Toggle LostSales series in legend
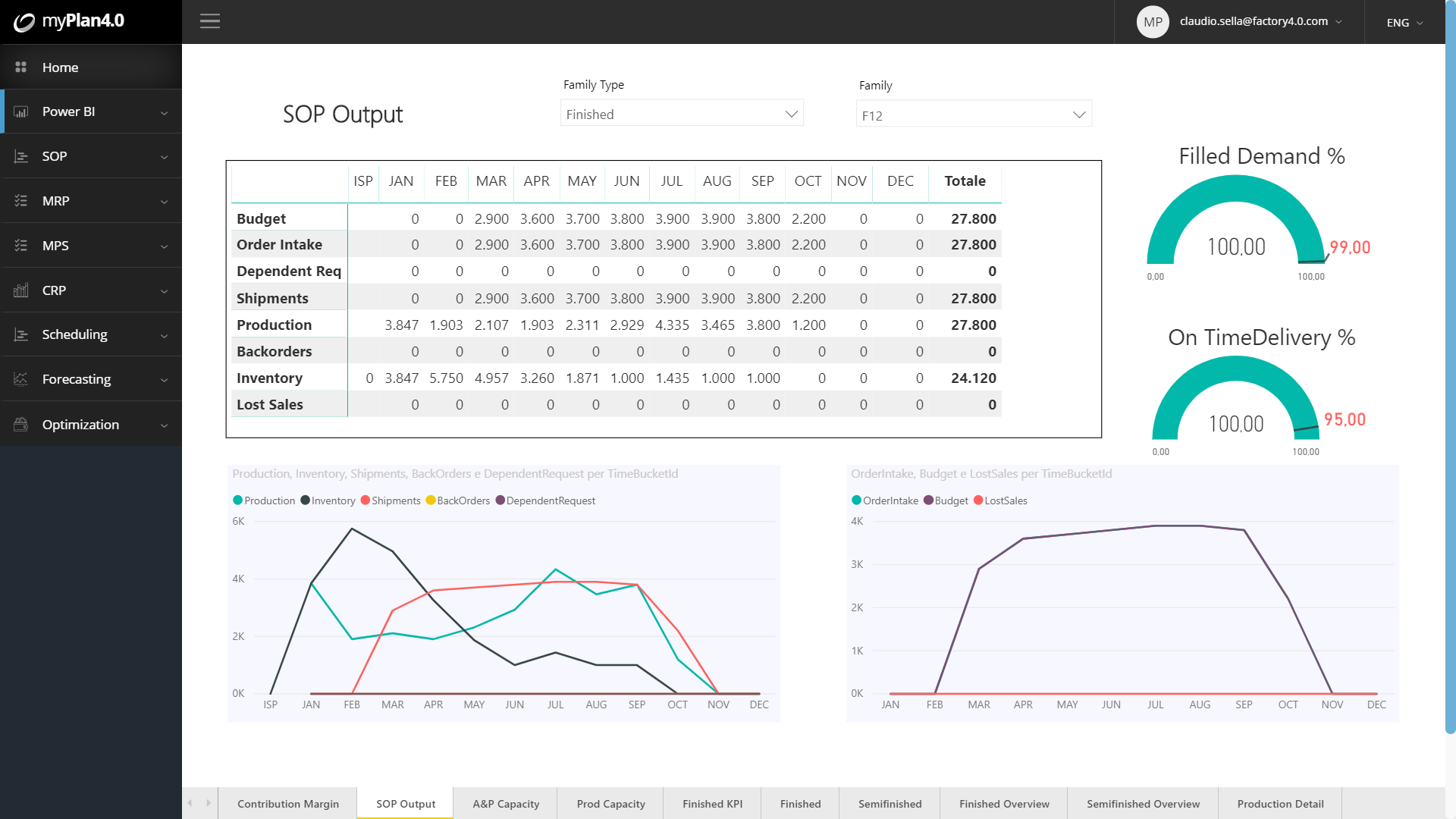This screenshot has height=819, width=1456. [1000, 500]
